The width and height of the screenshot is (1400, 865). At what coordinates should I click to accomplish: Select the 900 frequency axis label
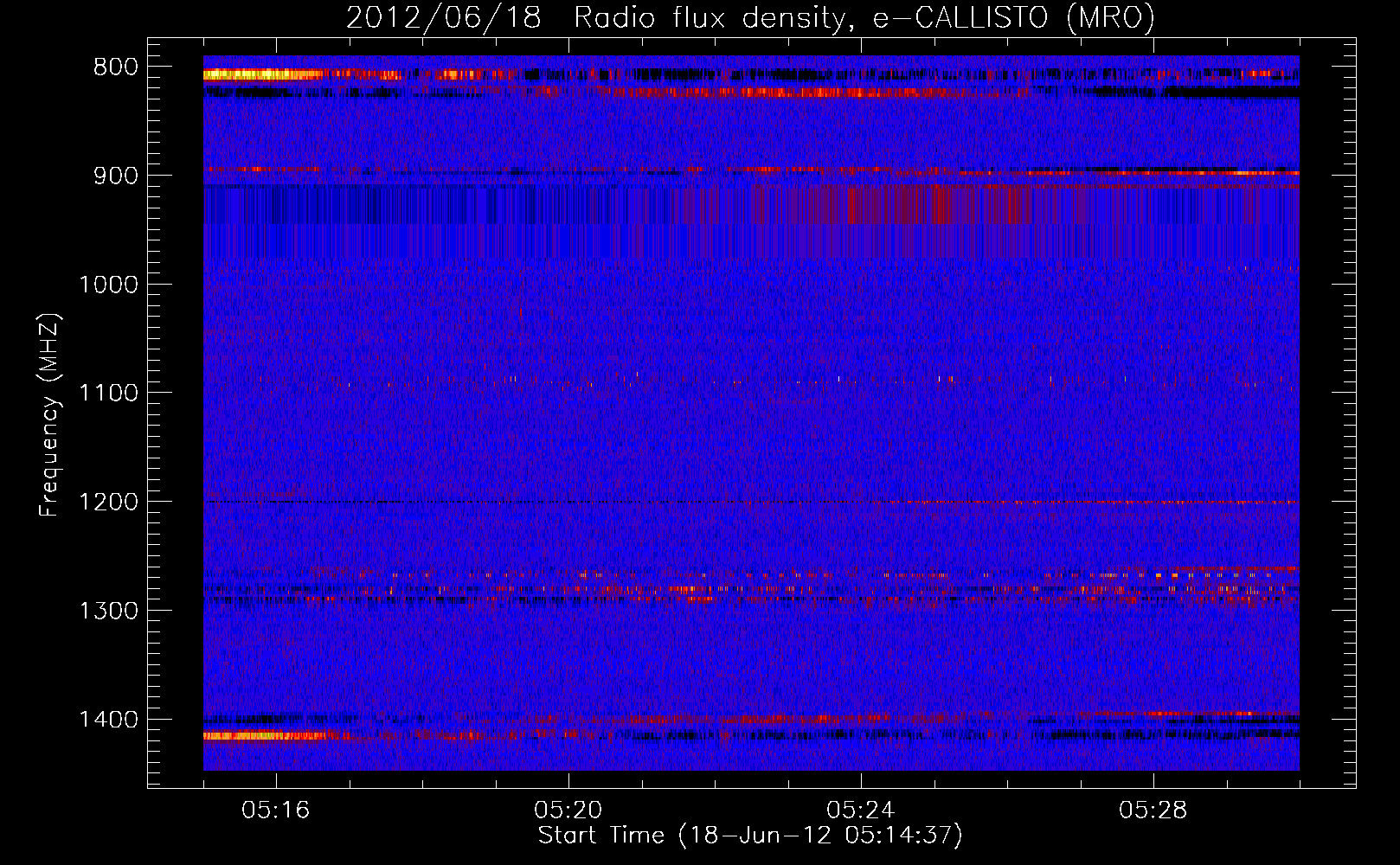(x=116, y=176)
